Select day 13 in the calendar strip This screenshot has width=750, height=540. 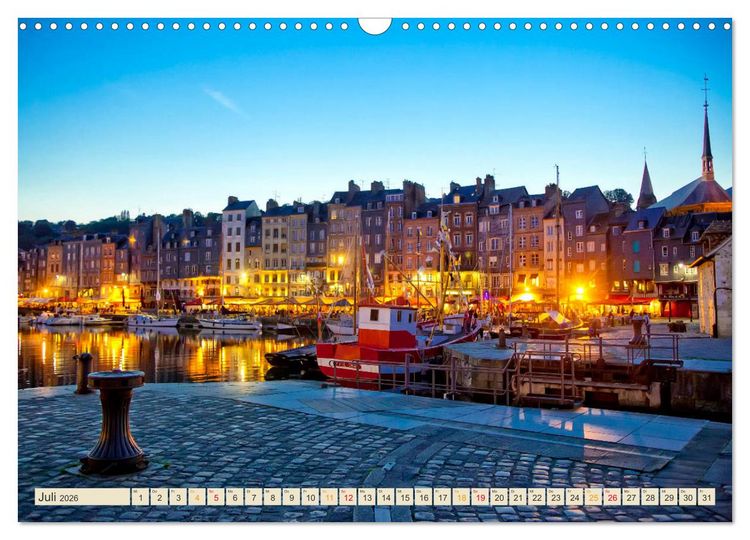pos(366,496)
